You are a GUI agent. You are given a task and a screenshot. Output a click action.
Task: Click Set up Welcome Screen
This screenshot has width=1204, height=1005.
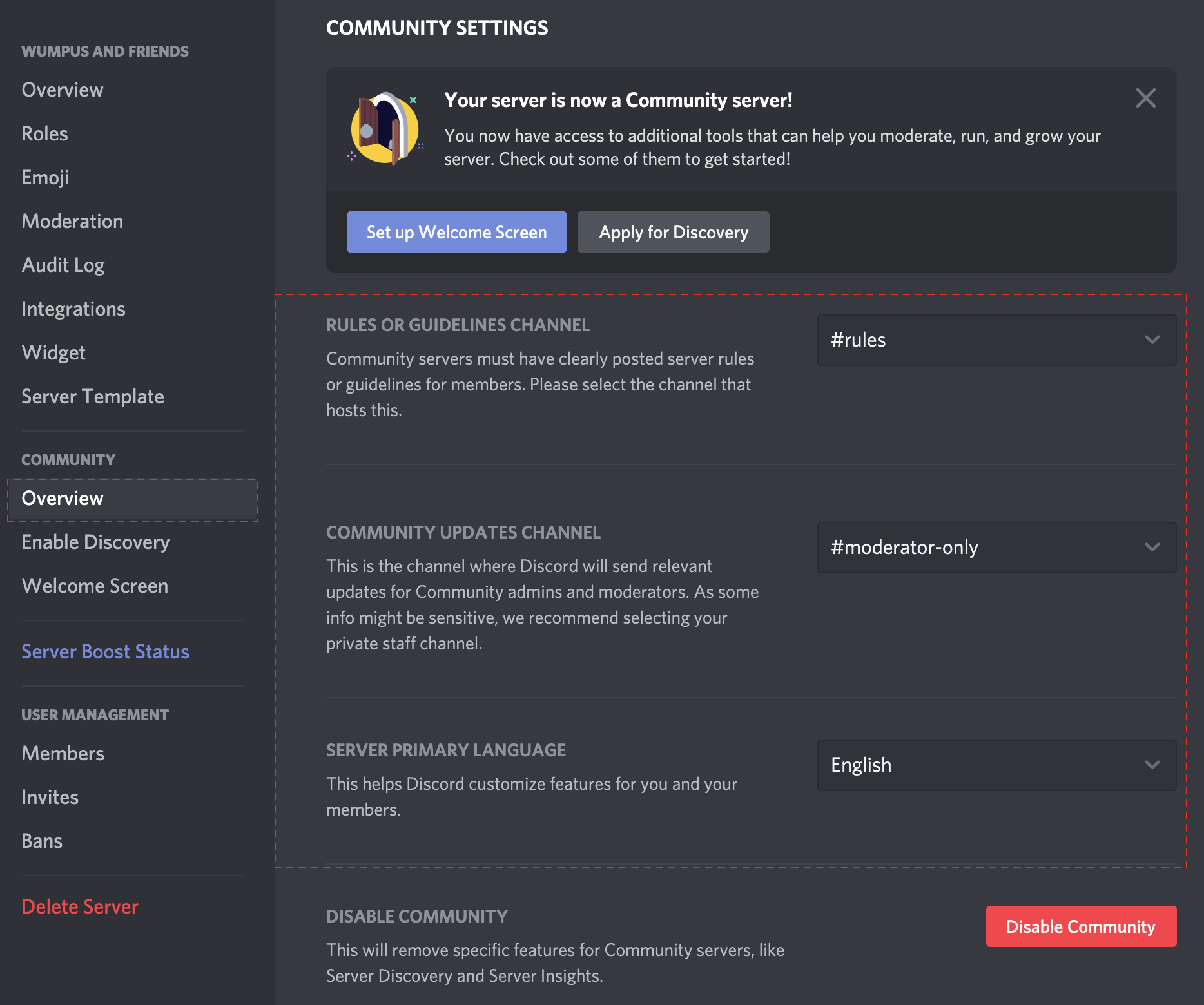click(456, 232)
